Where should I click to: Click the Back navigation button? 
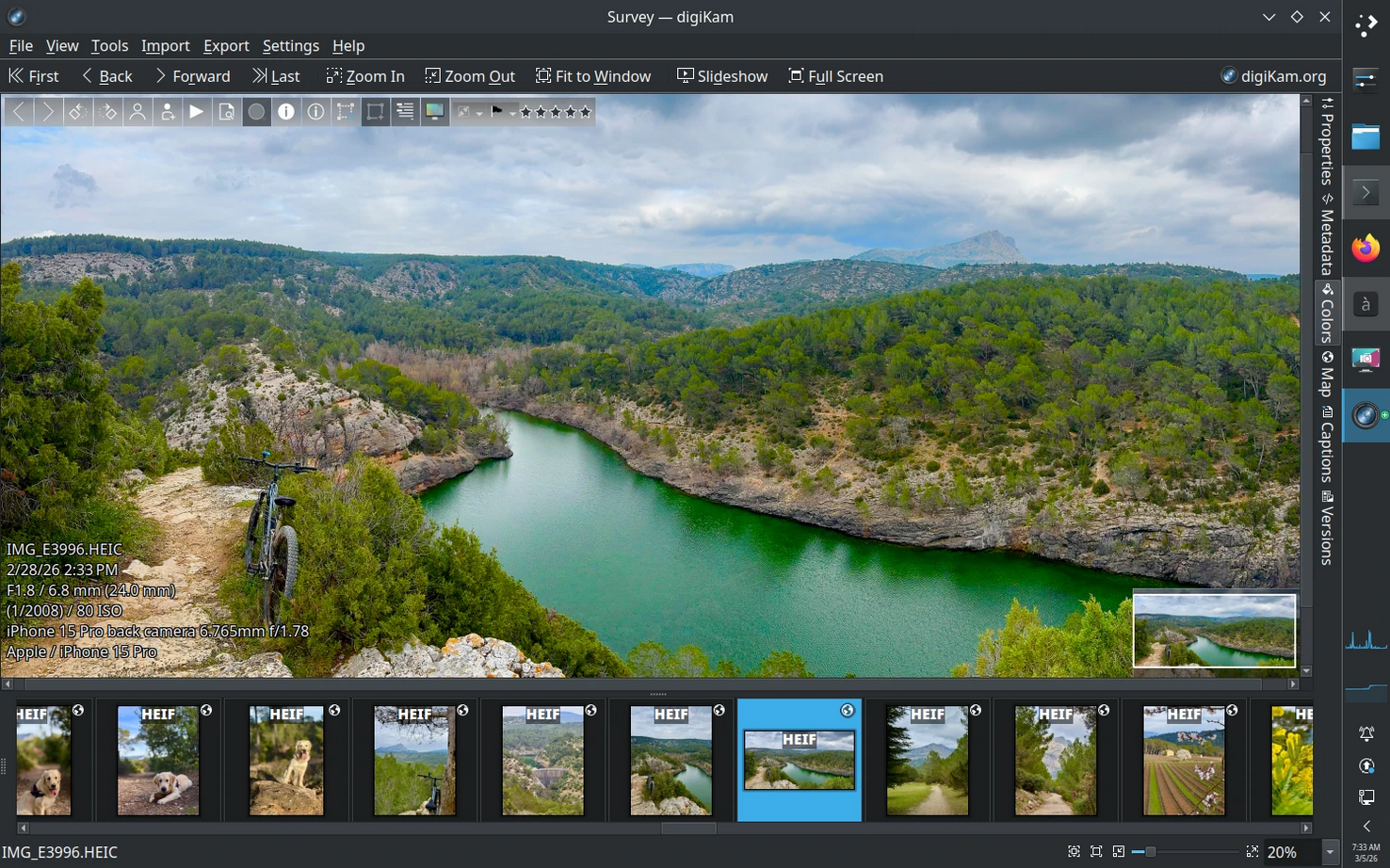pos(106,75)
